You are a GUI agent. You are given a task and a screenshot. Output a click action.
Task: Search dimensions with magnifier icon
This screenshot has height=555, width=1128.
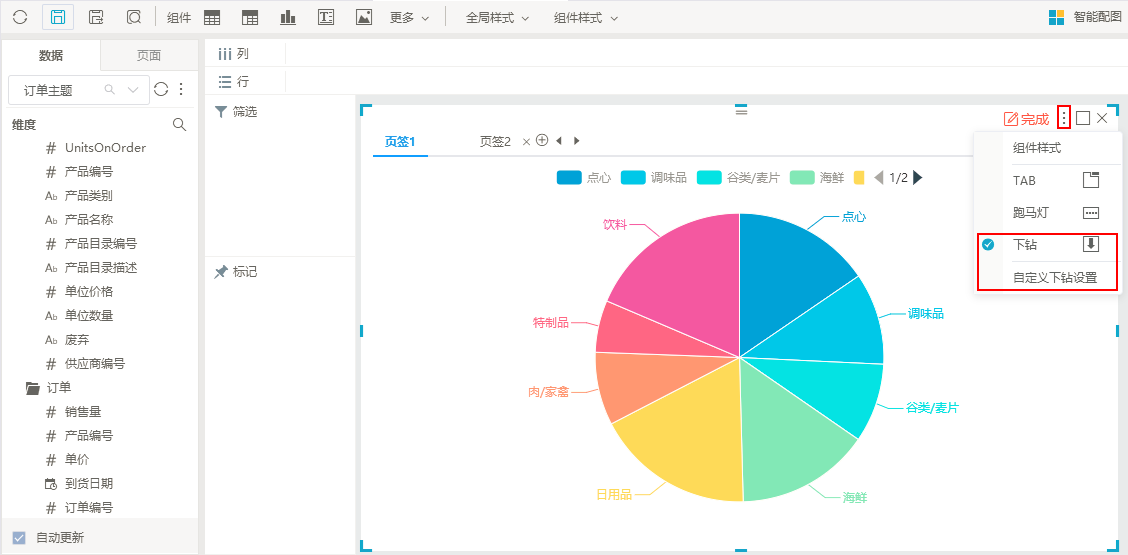[180, 125]
